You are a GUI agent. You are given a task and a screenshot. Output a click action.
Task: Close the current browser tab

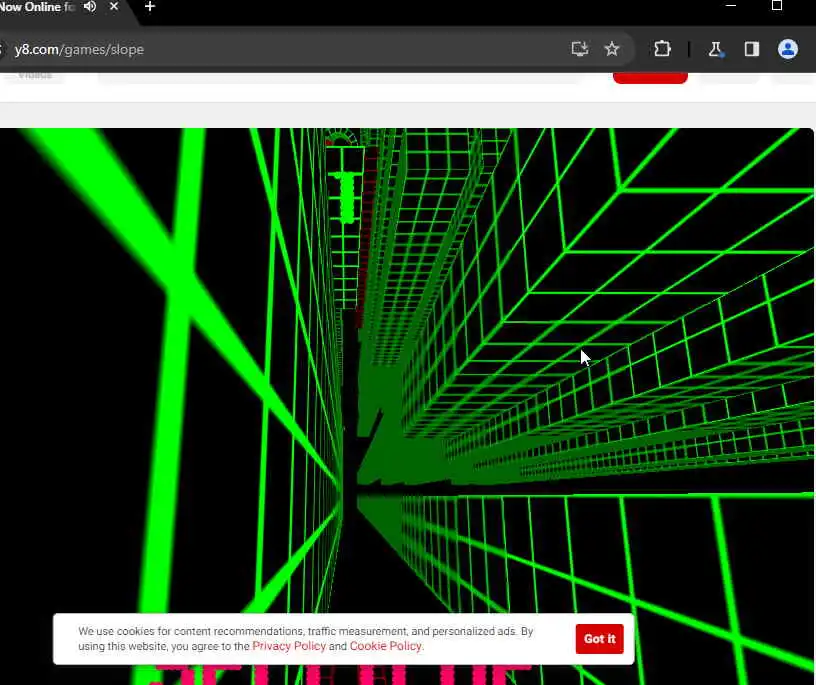click(114, 6)
